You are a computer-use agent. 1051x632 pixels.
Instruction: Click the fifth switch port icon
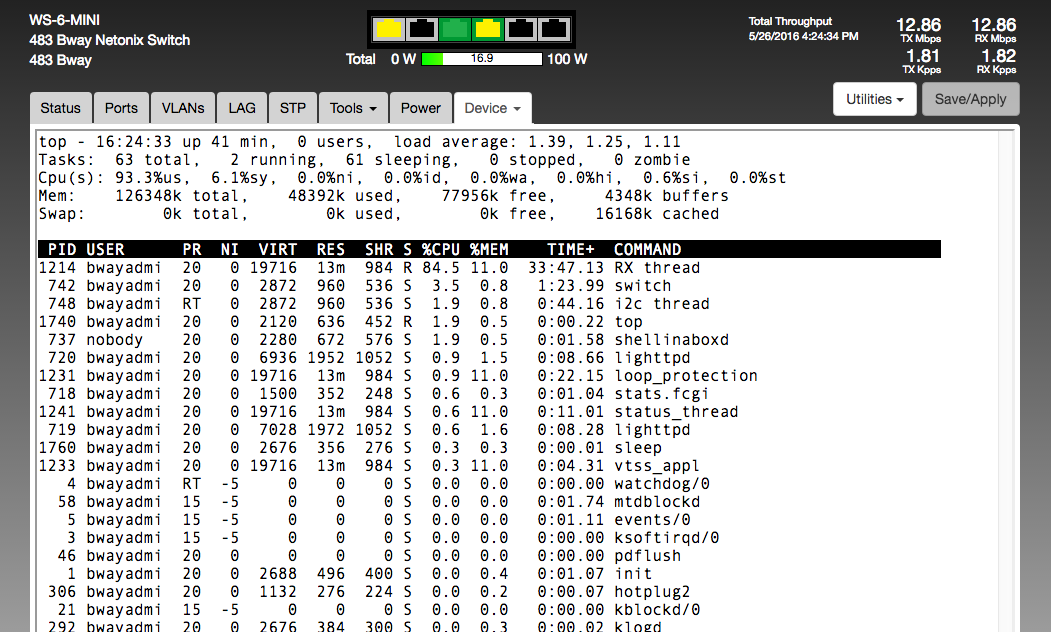tap(521, 29)
